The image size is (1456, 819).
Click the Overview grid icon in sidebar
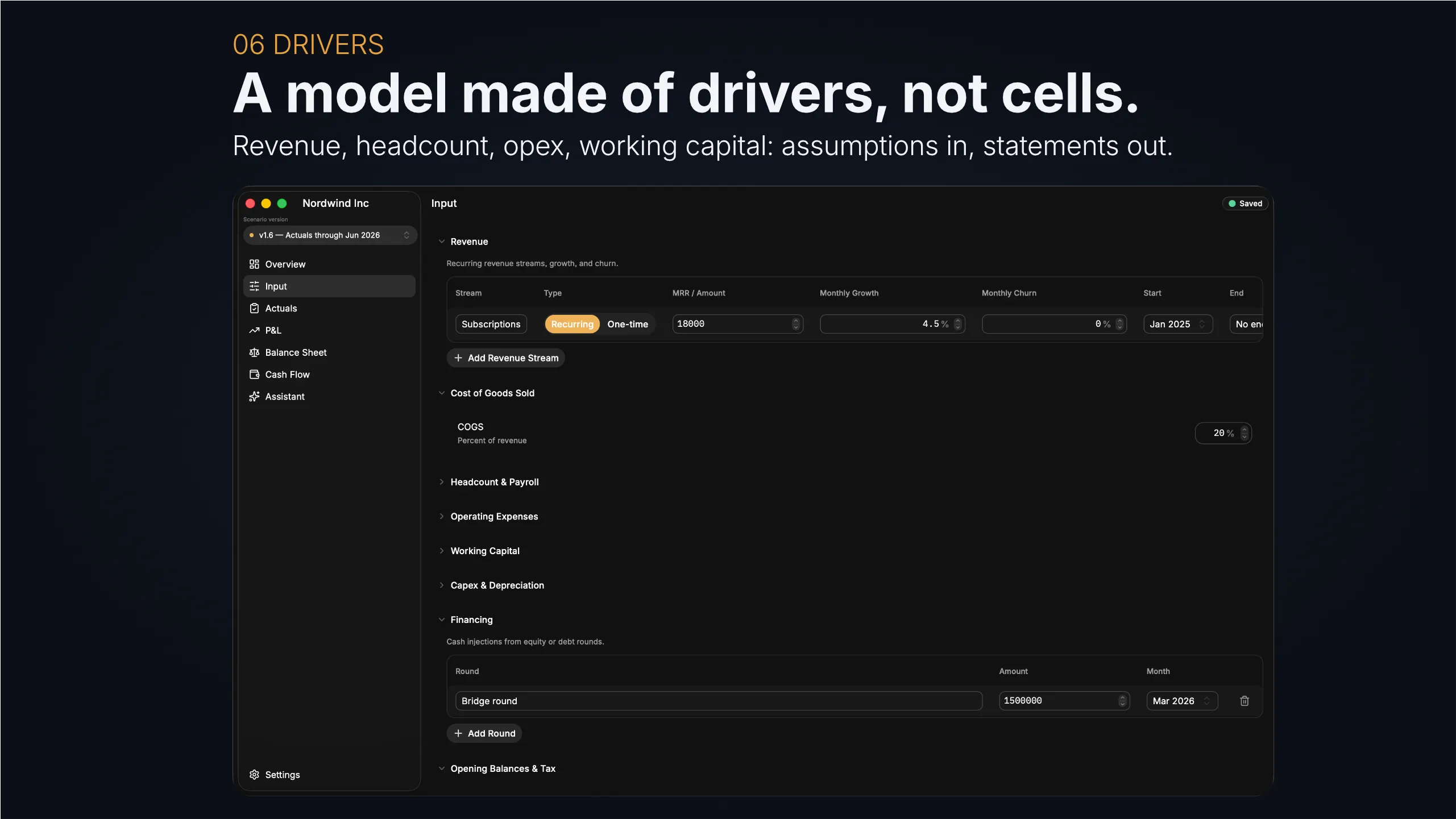(x=254, y=264)
